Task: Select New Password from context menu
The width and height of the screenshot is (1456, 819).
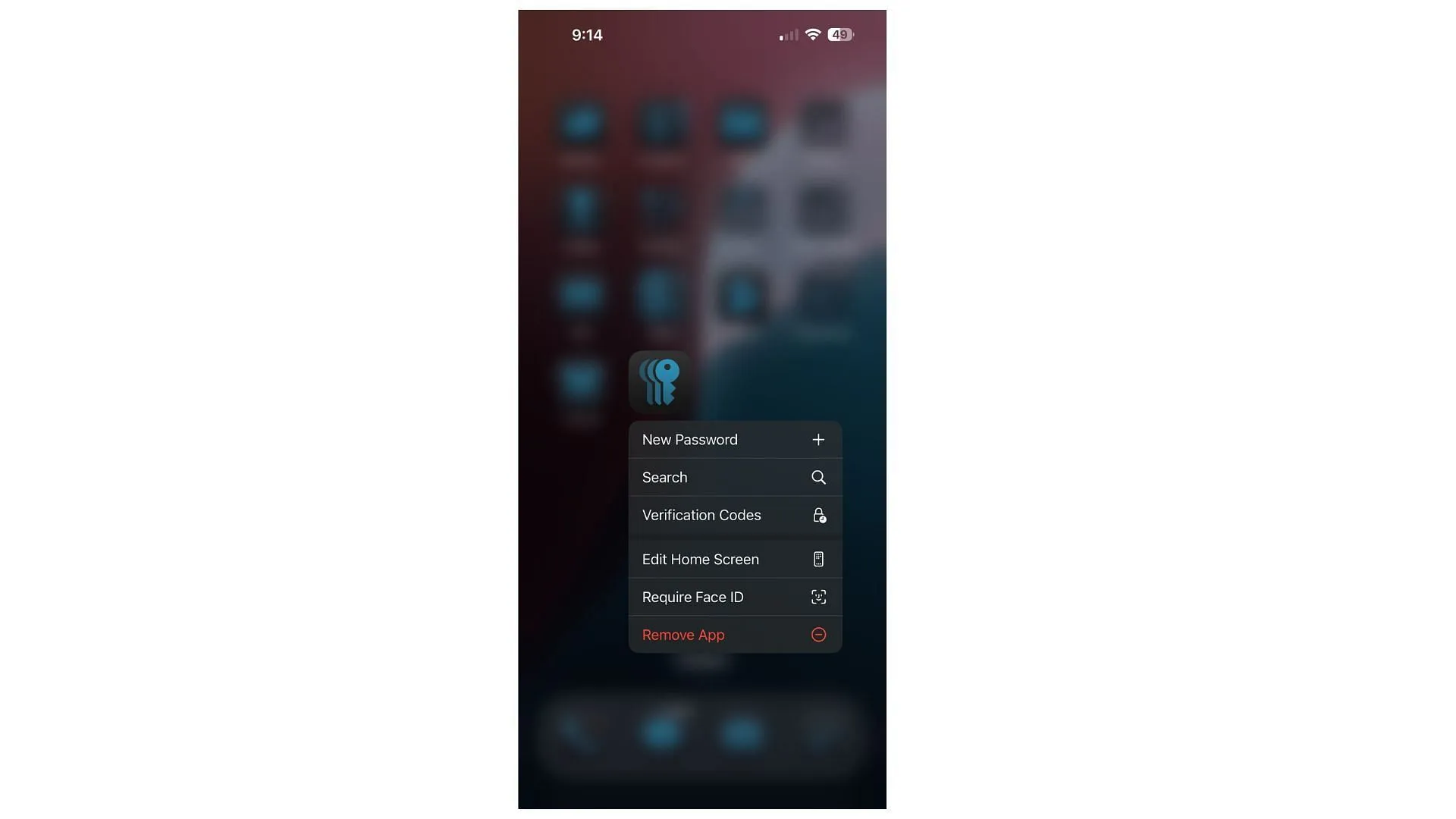Action: [x=734, y=440]
